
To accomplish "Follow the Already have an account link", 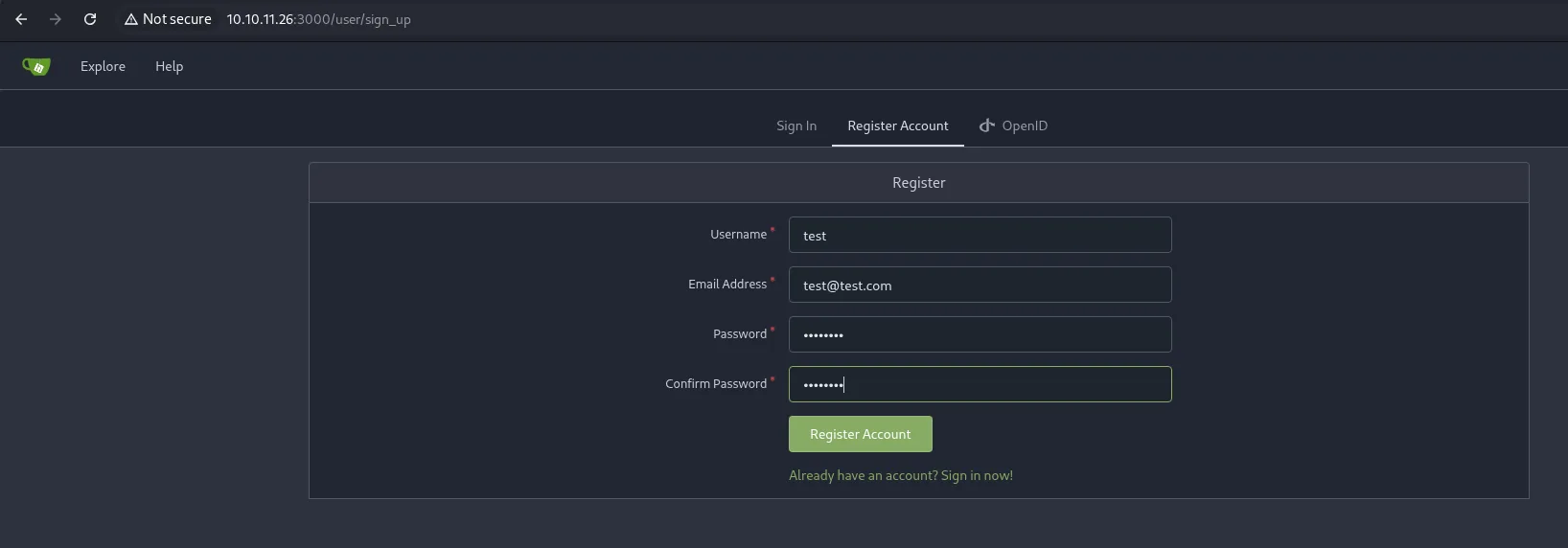I will point(901,475).
